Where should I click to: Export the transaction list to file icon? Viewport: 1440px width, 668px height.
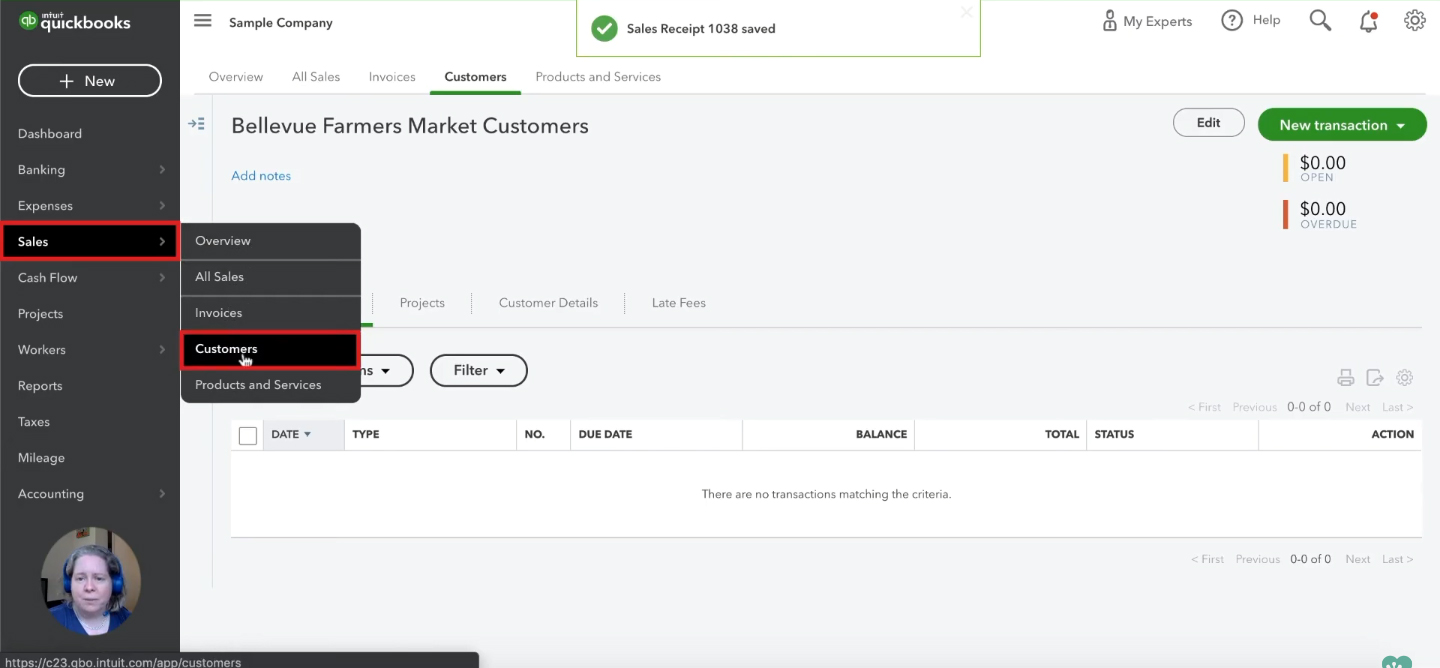click(1375, 378)
